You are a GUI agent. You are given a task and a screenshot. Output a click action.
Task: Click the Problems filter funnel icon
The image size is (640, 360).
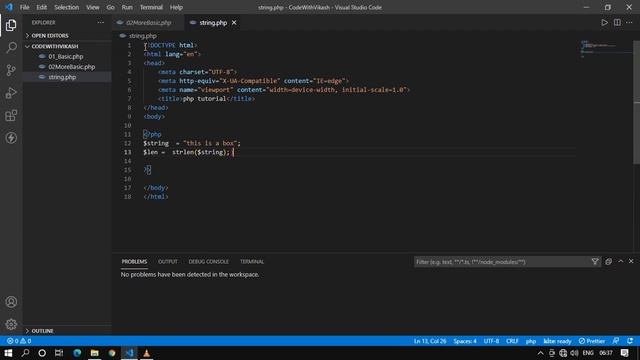595,262
